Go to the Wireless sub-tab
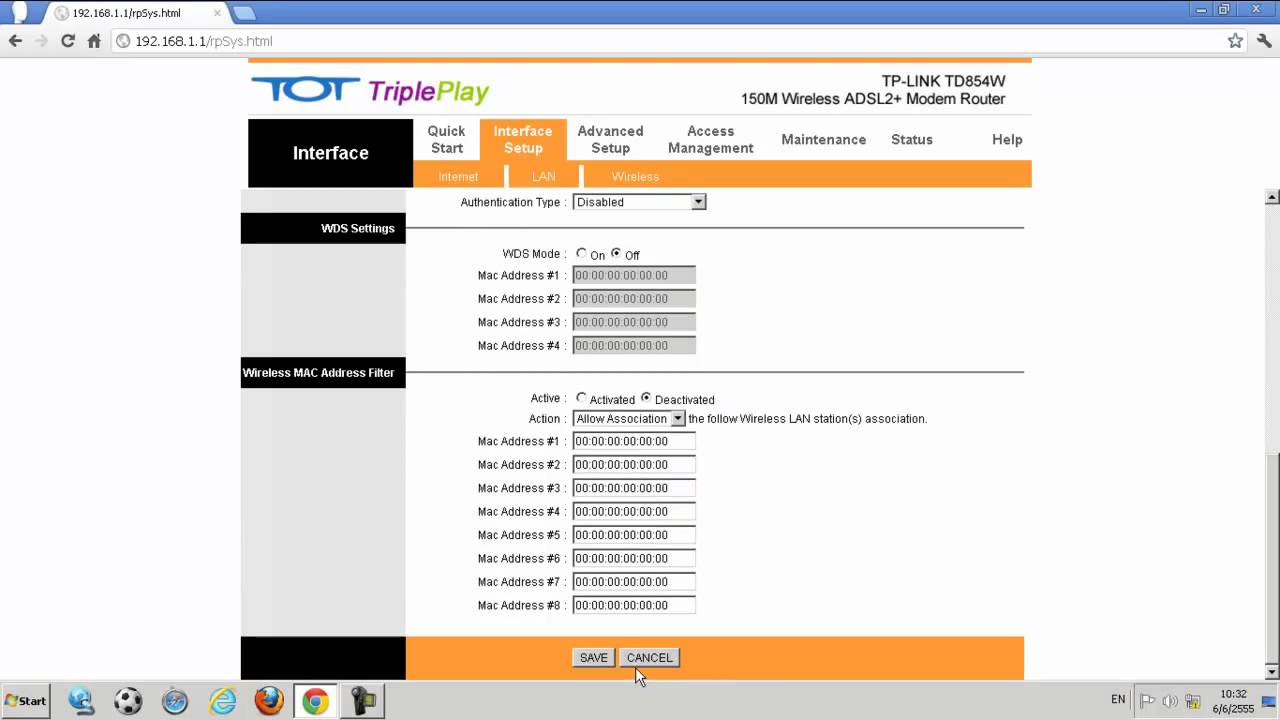Viewport: 1280px width, 720px height. coord(635,176)
